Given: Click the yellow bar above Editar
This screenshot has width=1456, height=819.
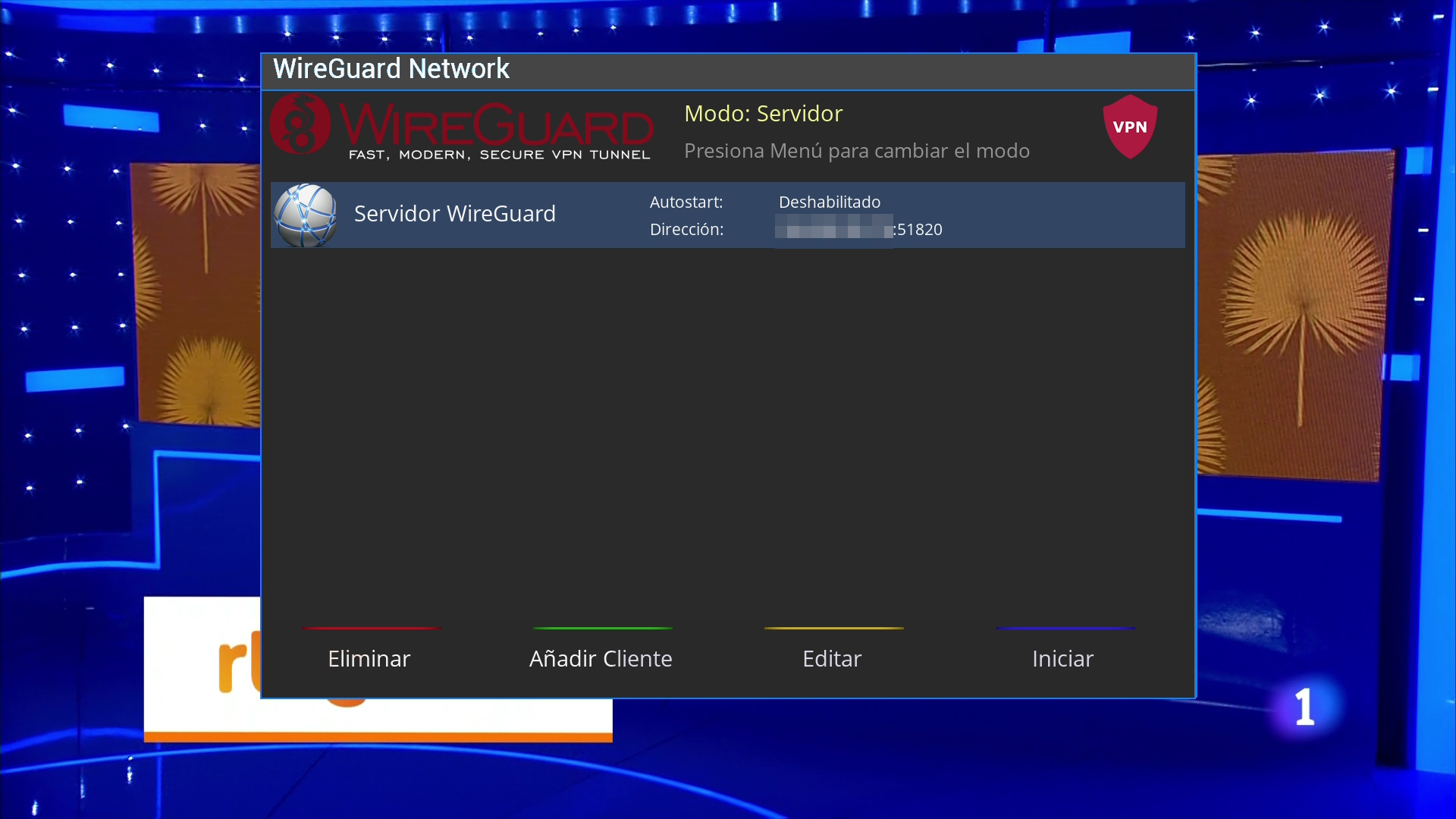Looking at the screenshot, I should tap(833, 628).
